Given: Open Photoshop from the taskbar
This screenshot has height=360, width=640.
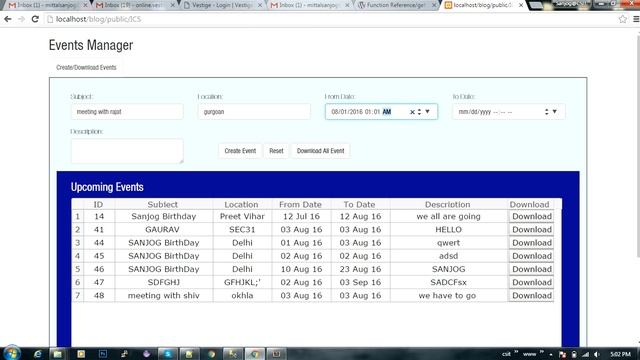Looking at the screenshot, I should [x=103, y=354].
